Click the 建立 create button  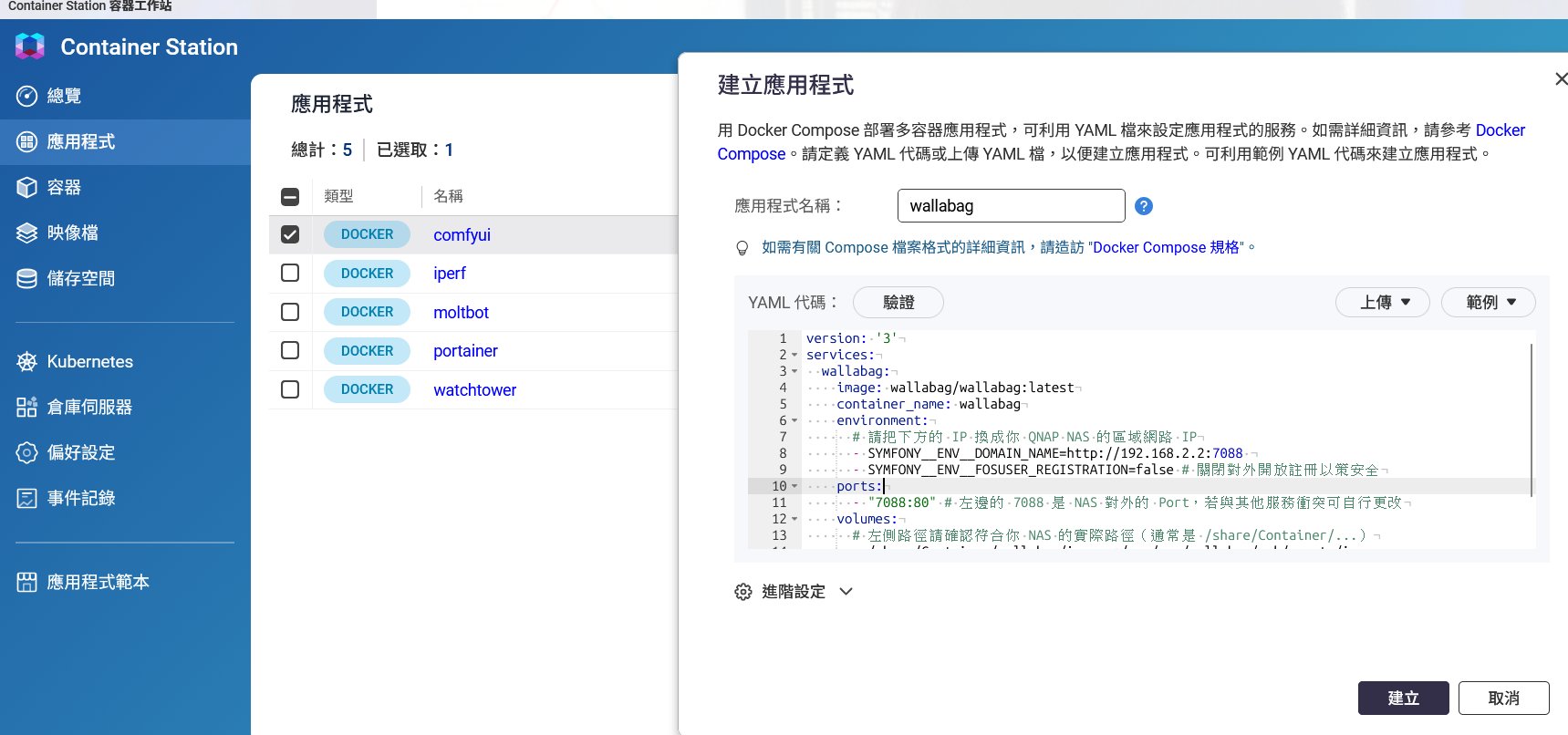tap(1403, 698)
